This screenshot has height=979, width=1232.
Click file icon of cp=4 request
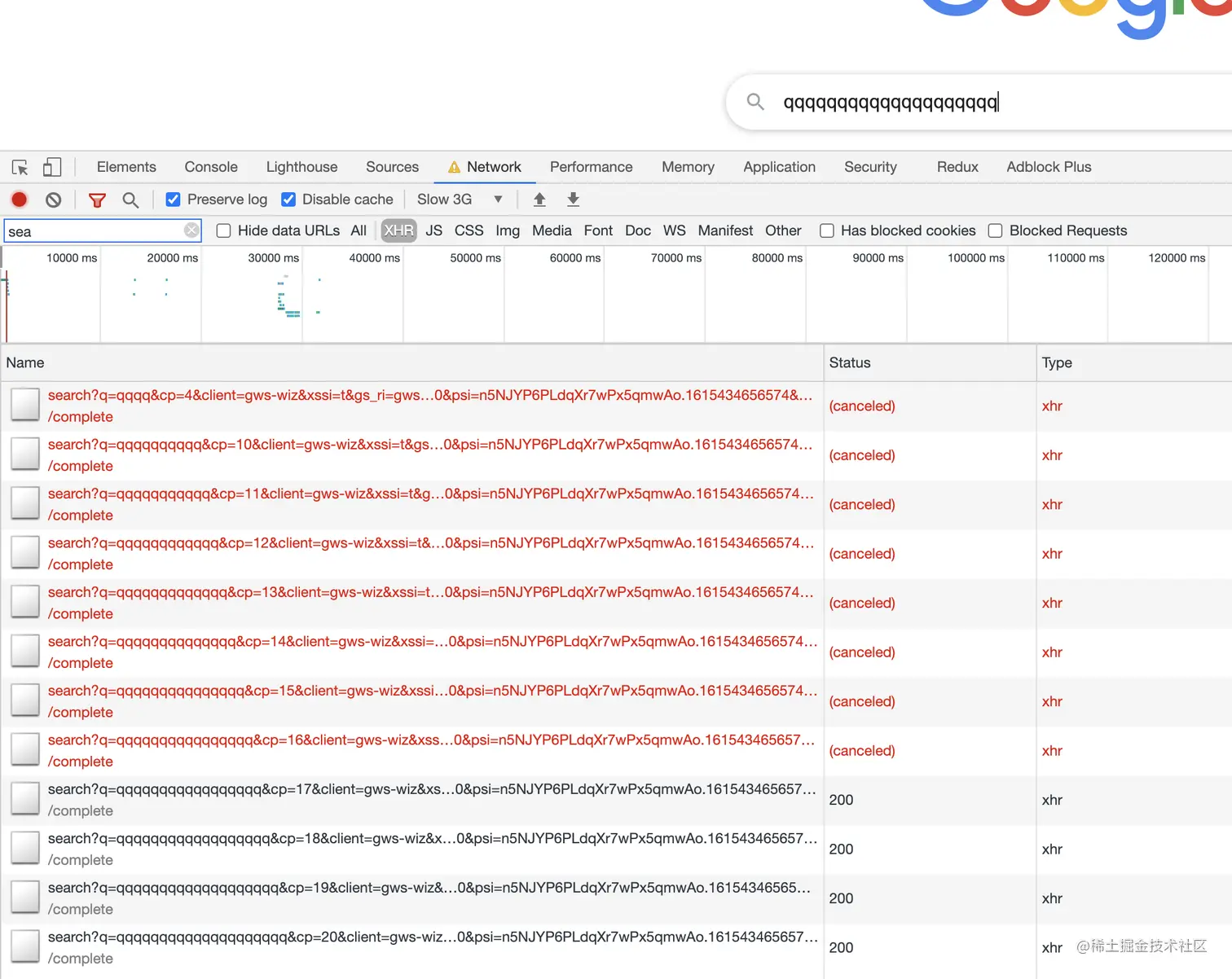(25, 405)
